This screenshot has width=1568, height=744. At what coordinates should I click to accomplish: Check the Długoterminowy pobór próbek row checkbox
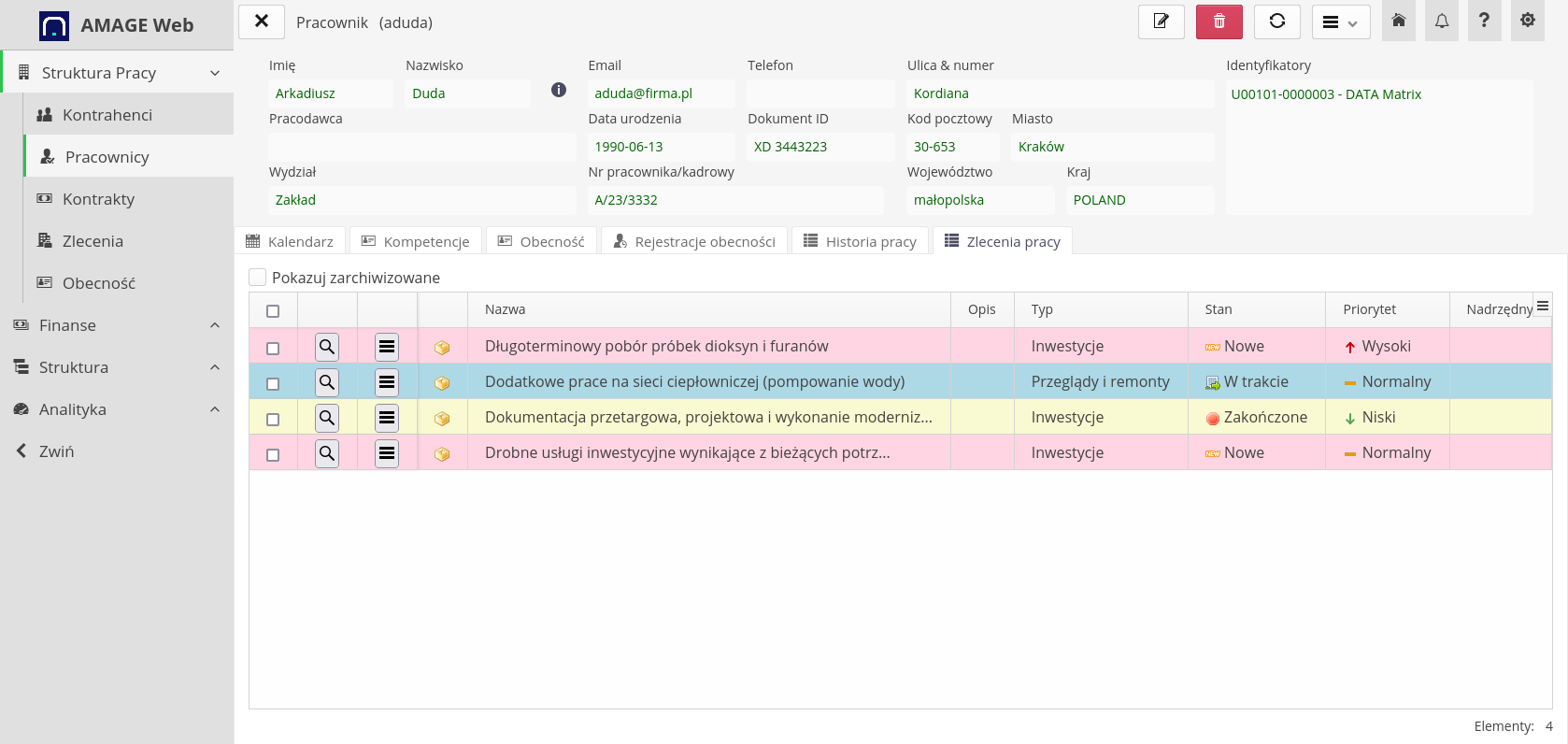(x=273, y=349)
